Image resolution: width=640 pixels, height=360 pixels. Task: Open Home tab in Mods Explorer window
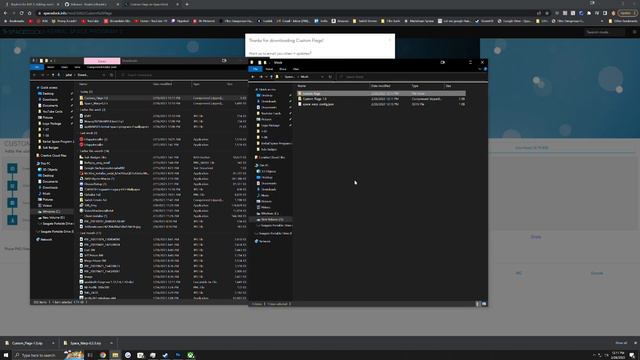(269, 69)
